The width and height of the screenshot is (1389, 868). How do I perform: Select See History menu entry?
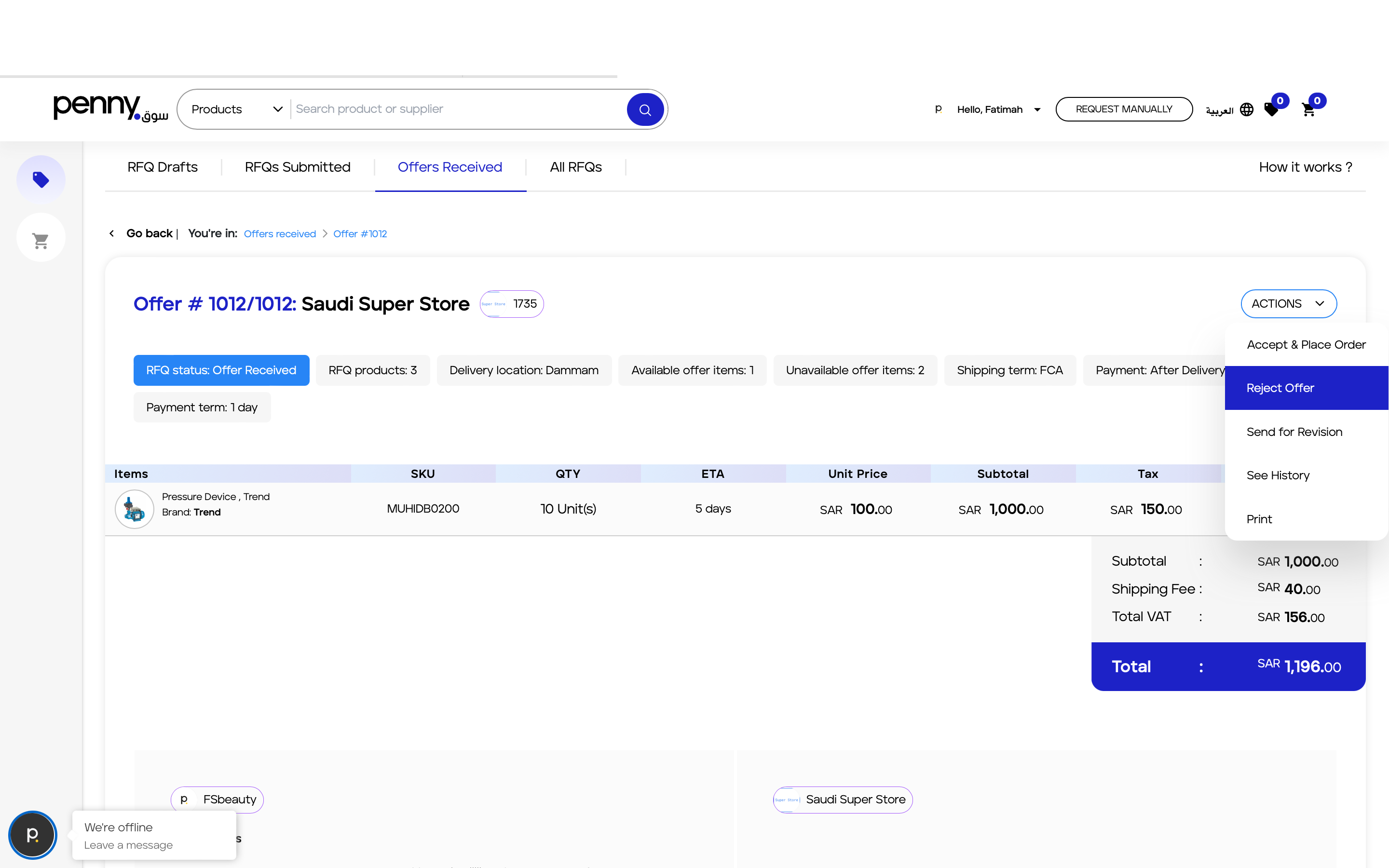(x=1307, y=475)
